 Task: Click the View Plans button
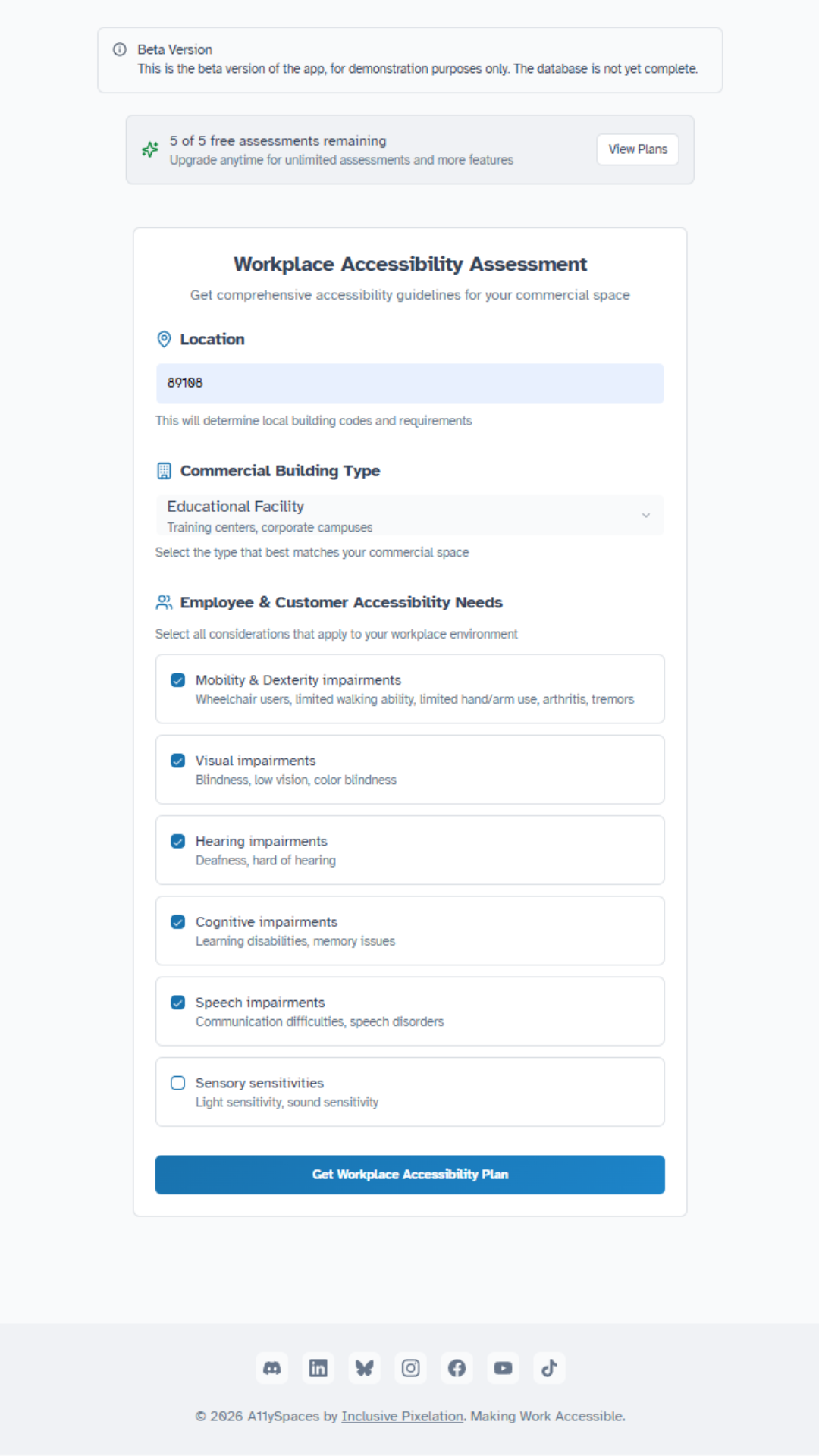pos(637,149)
